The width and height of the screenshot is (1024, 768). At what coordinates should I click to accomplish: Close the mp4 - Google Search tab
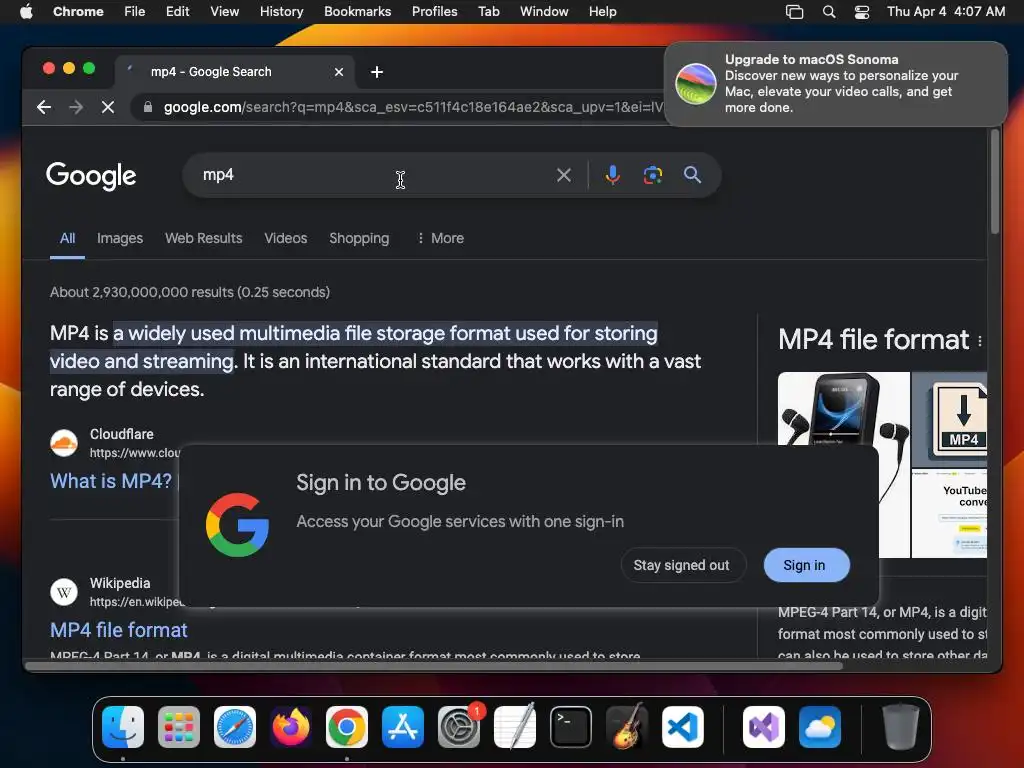pos(339,72)
